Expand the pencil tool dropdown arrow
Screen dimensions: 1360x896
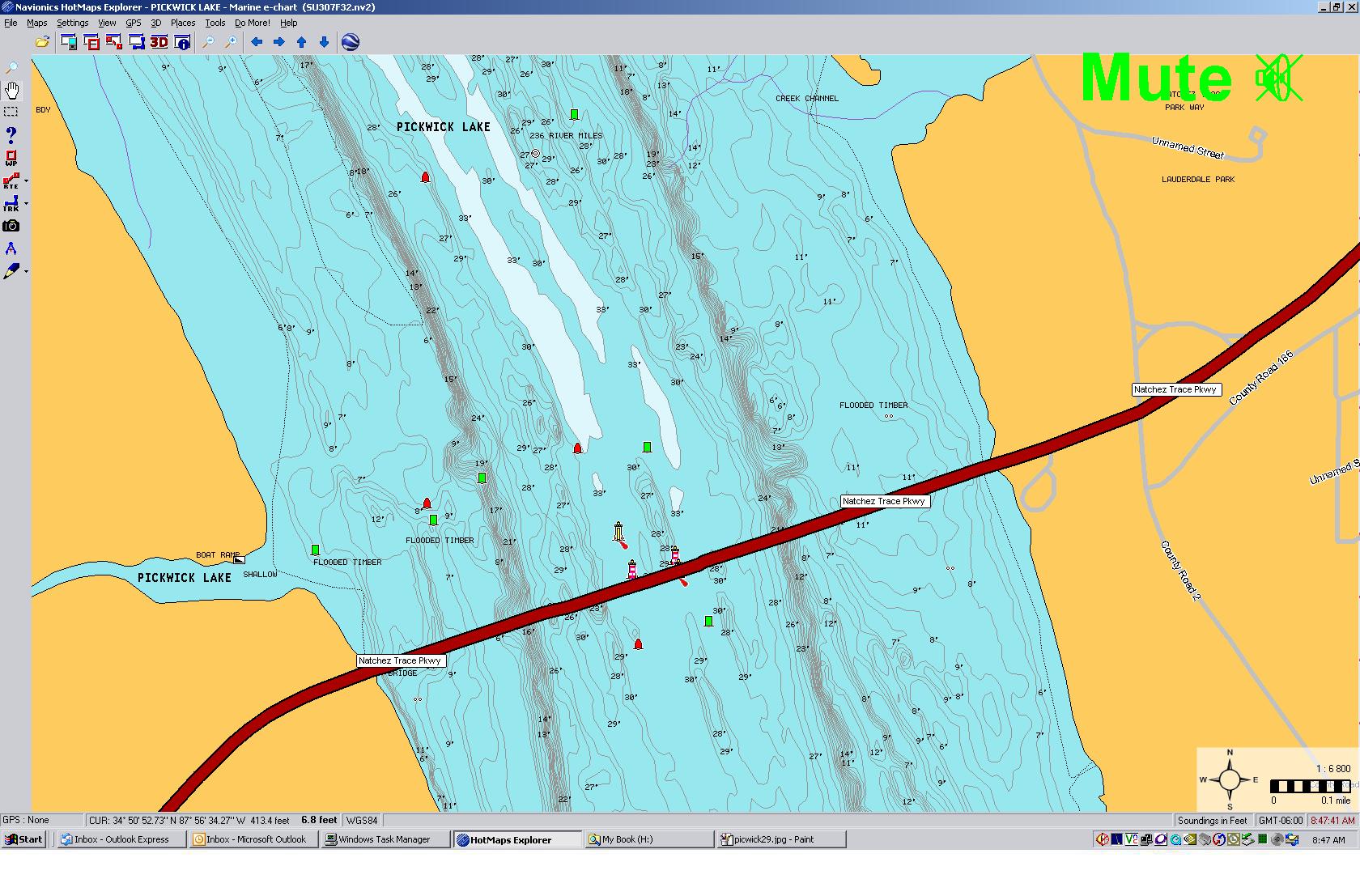tap(27, 271)
